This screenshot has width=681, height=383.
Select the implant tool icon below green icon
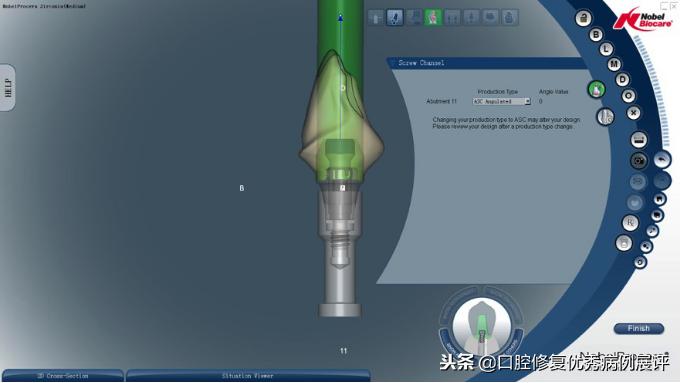tap(605, 117)
